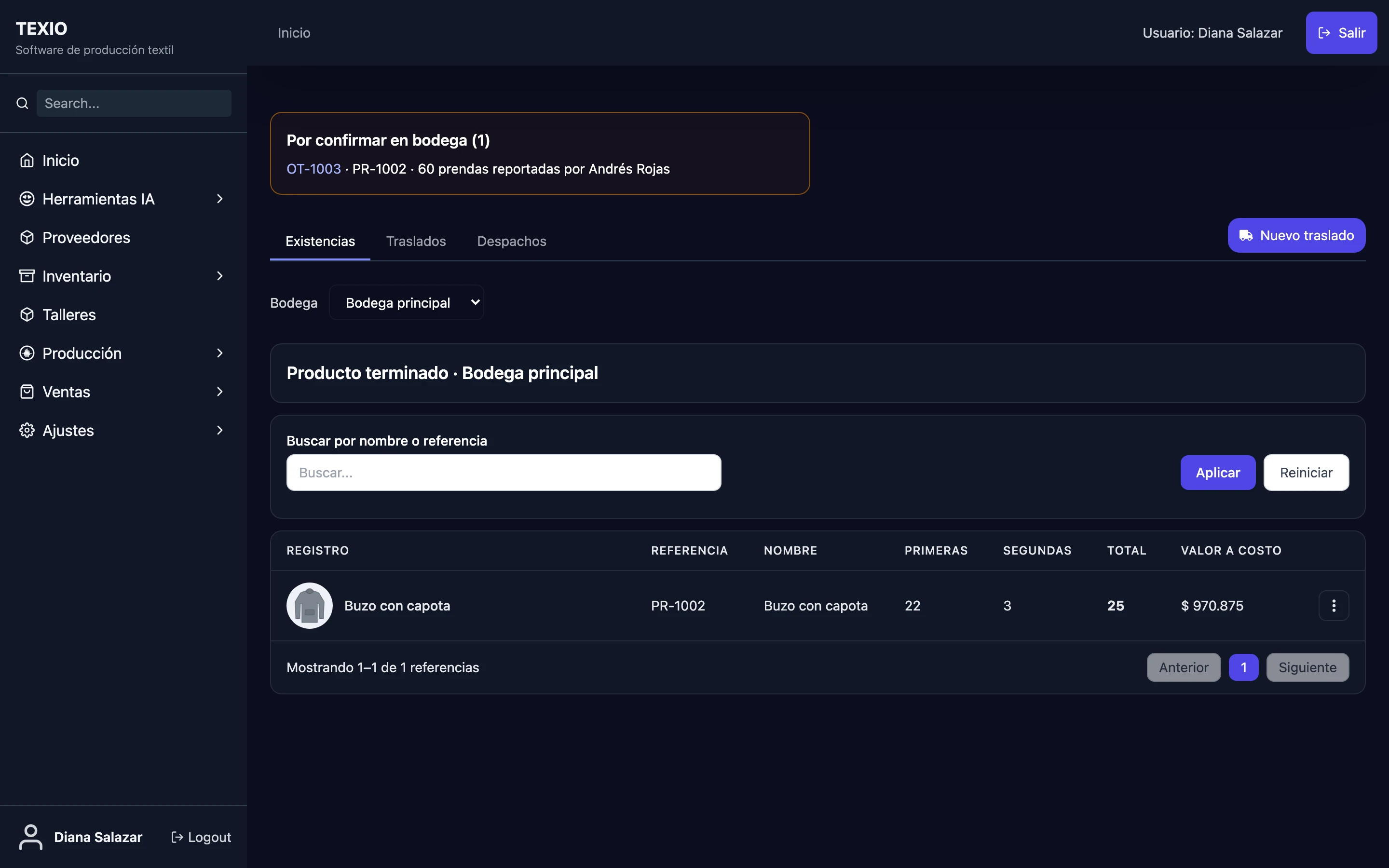The height and width of the screenshot is (868, 1389).
Task: Click the Talleres box icon
Action: coord(27,314)
